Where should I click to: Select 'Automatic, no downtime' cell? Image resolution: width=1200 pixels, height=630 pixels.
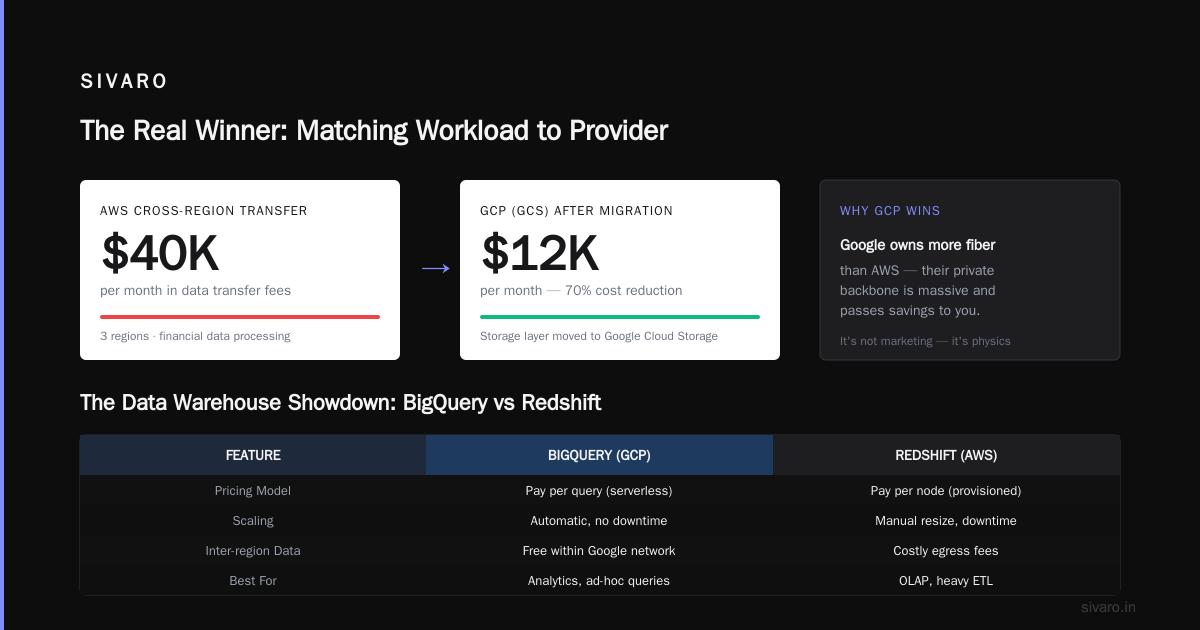[x=599, y=521]
